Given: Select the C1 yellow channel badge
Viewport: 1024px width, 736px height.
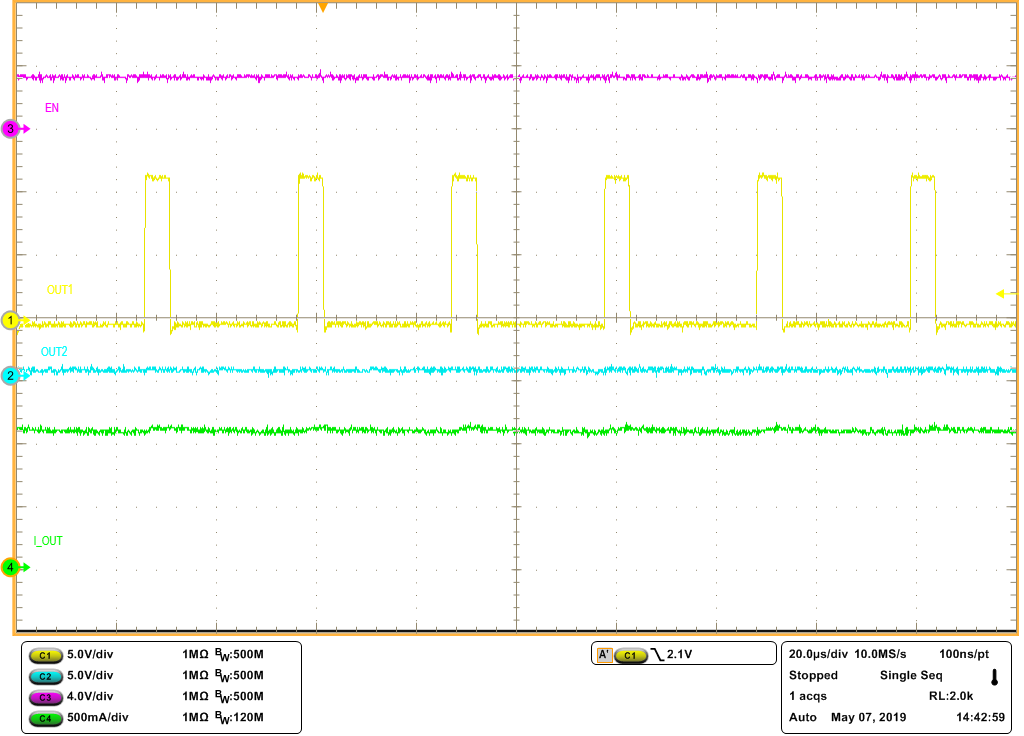Looking at the screenshot, I should 47,655.
